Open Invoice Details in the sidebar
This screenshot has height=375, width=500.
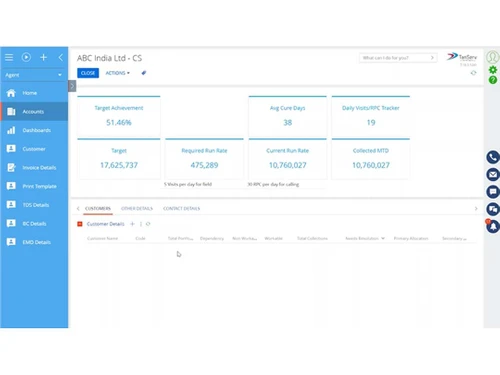point(34,168)
